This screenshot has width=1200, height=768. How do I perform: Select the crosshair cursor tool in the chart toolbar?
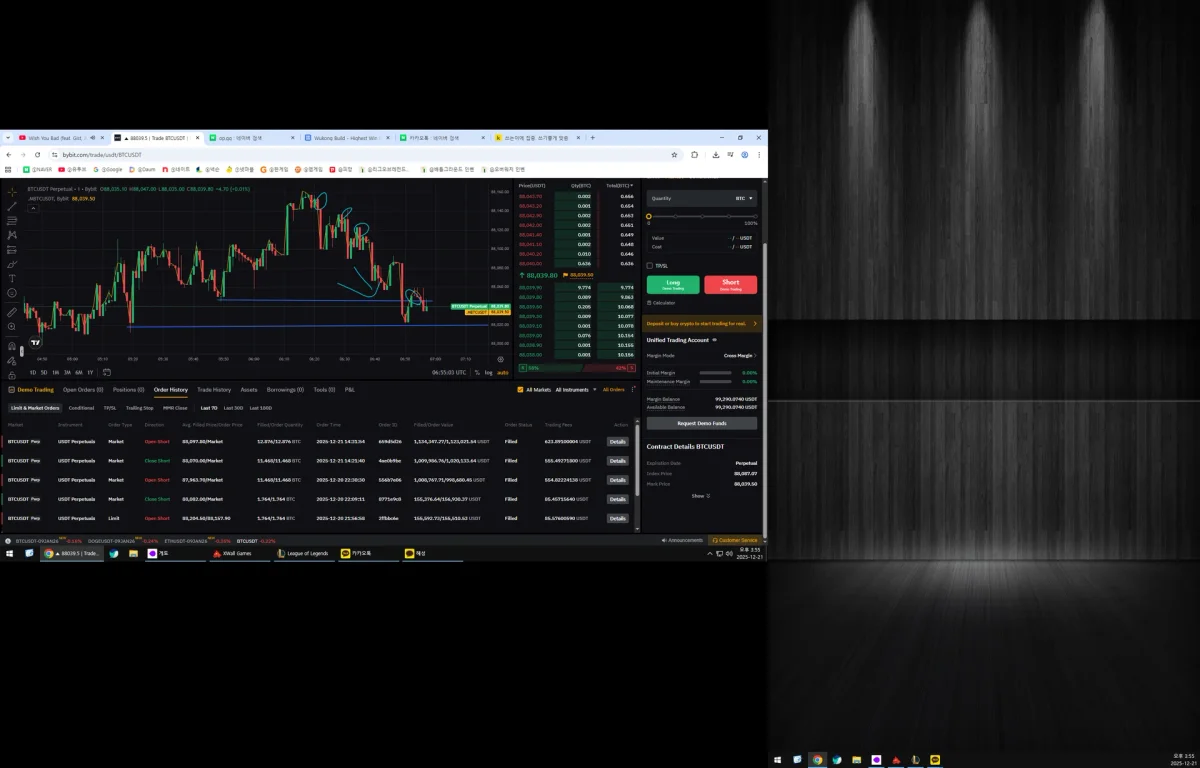[12, 191]
